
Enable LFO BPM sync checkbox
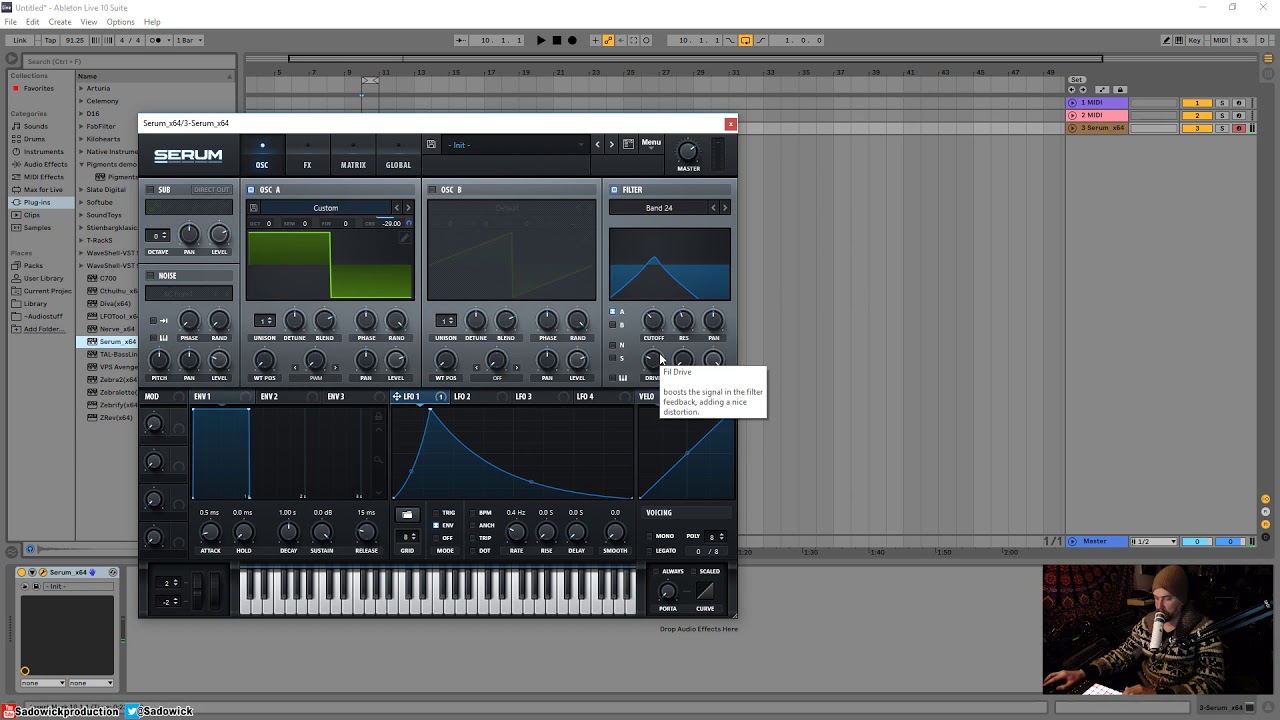pos(473,513)
